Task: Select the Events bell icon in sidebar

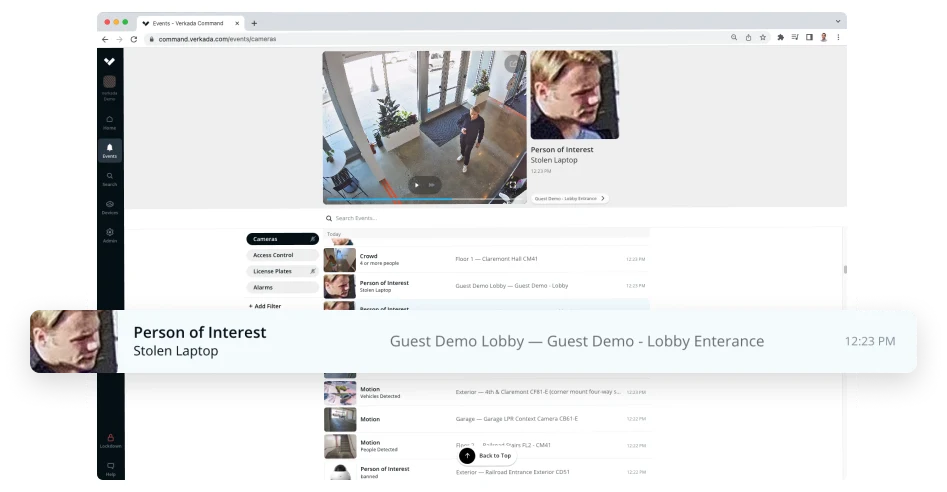Action: [109, 150]
